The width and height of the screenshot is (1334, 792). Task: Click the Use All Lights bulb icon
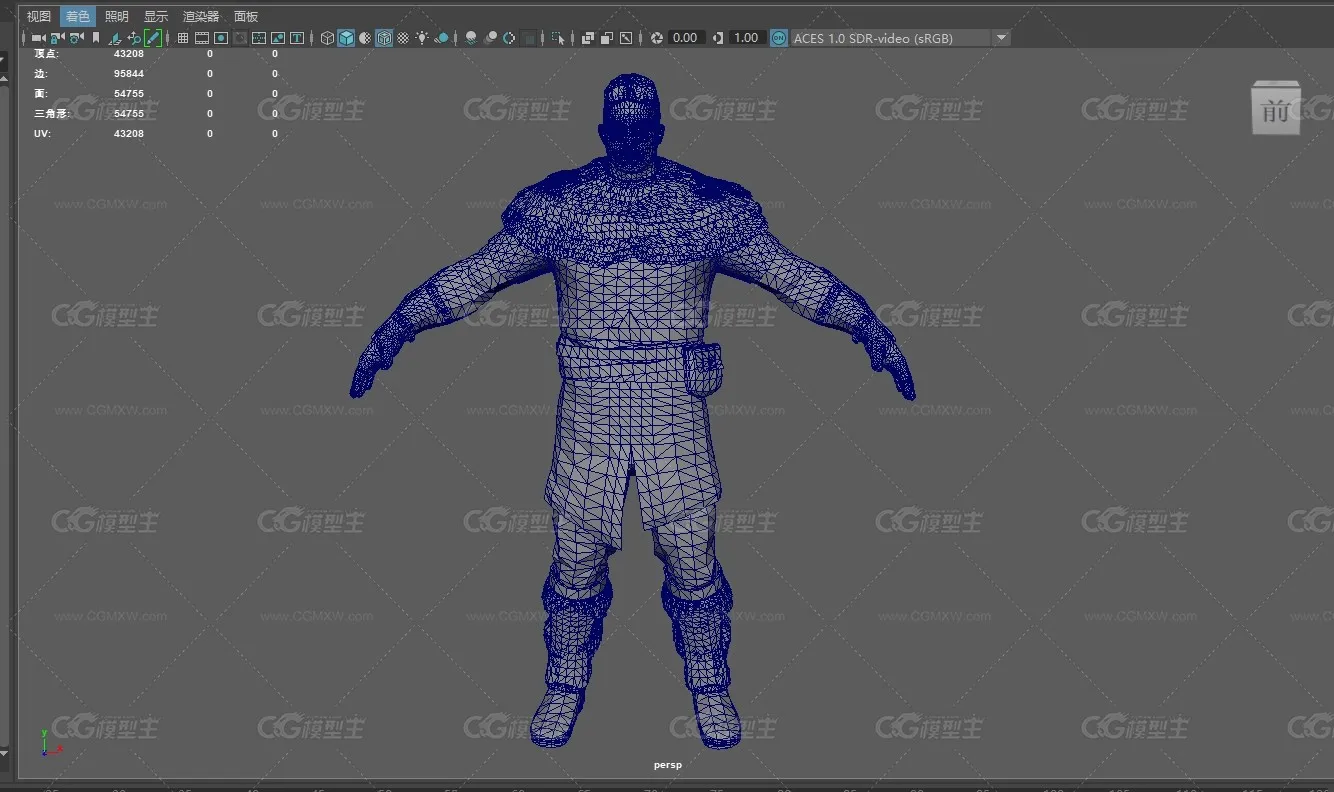[x=423, y=38]
